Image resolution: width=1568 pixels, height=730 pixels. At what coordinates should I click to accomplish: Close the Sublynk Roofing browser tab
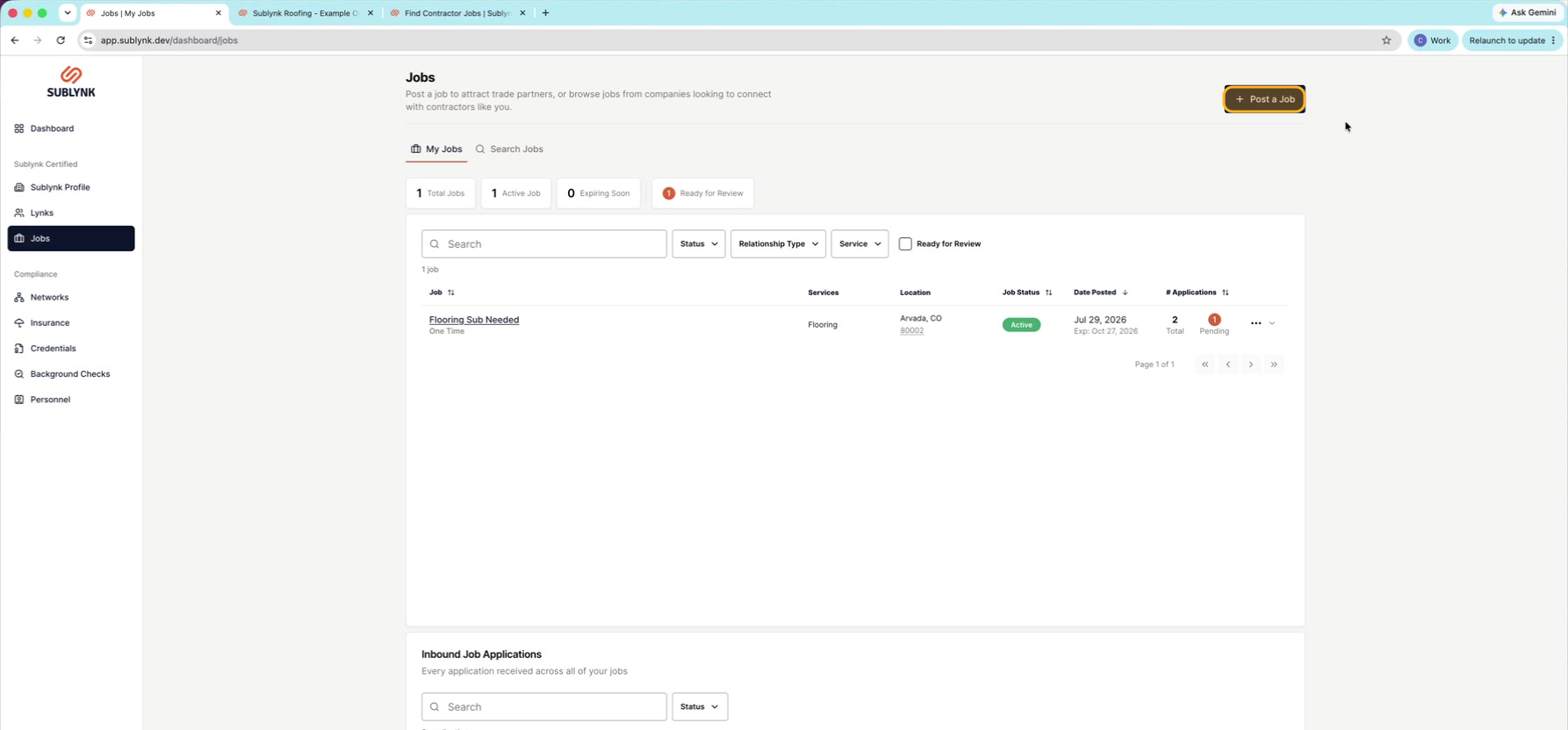pyautogui.click(x=370, y=13)
